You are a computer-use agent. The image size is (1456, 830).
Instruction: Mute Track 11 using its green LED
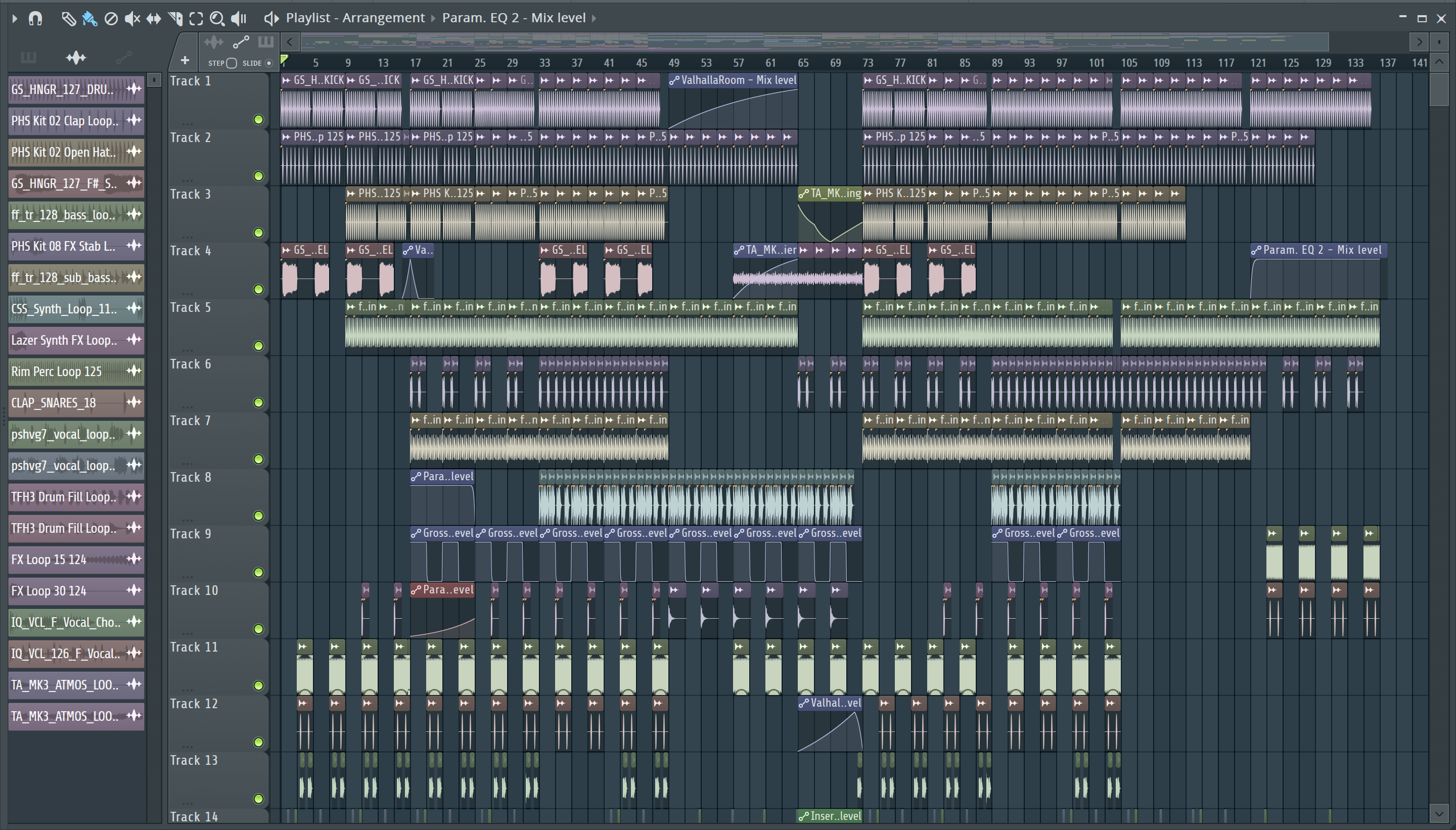[258, 686]
